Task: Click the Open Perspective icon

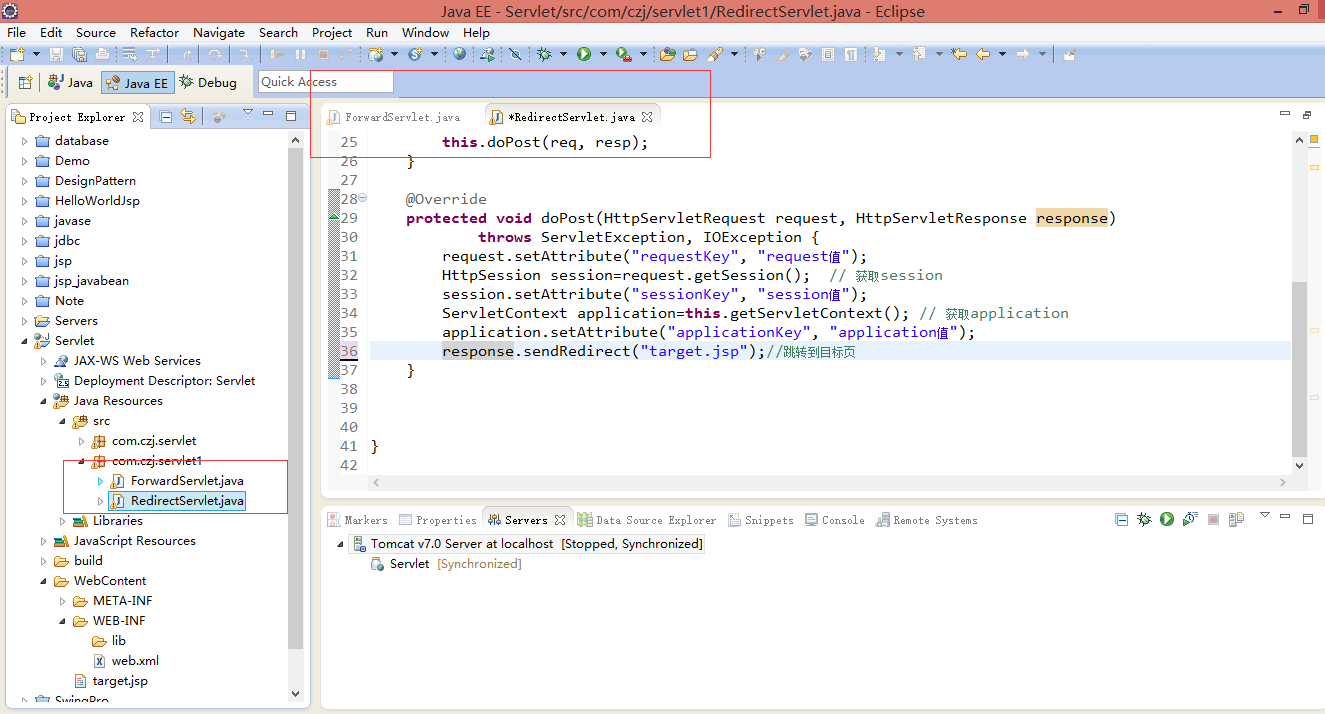Action: point(25,82)
